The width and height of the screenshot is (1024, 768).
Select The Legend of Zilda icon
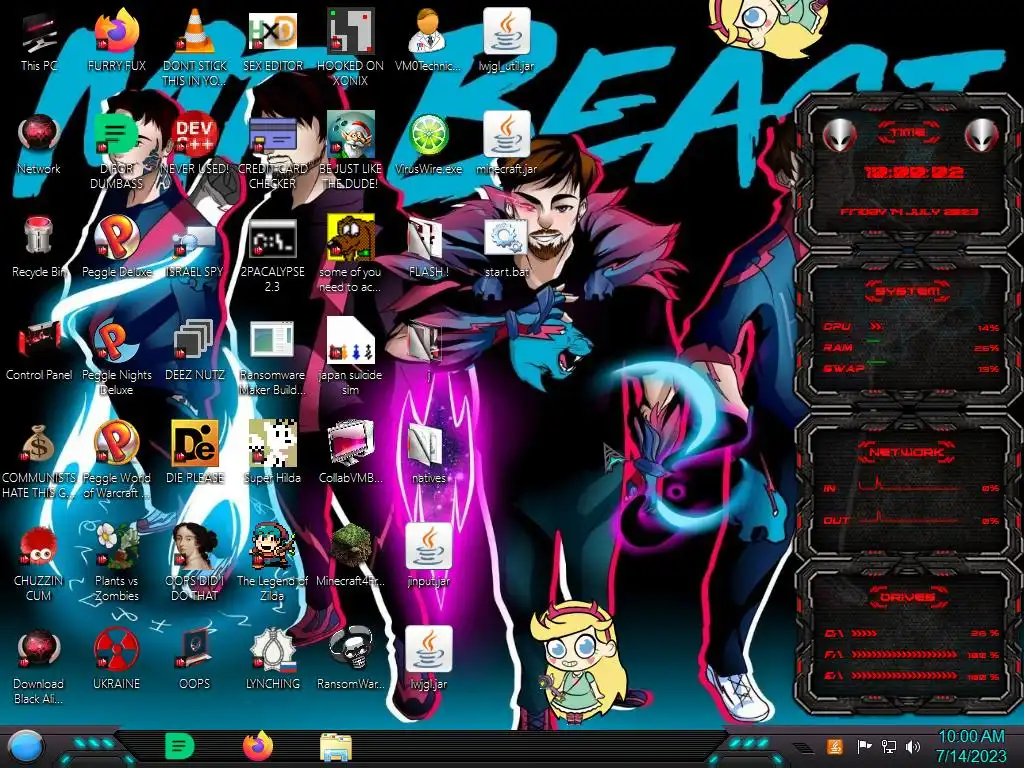273,564
